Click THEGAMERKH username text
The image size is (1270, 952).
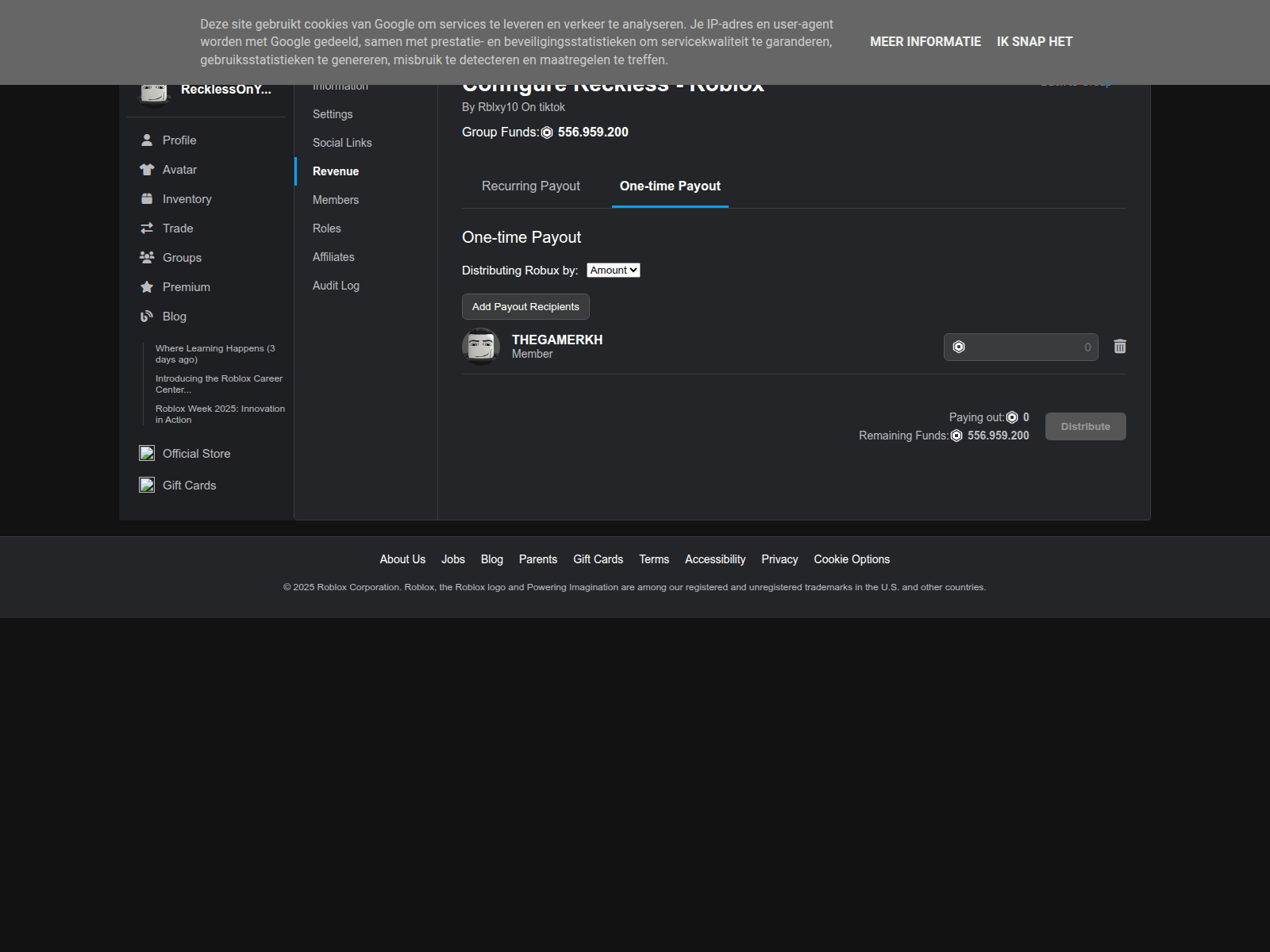point(557,340)
